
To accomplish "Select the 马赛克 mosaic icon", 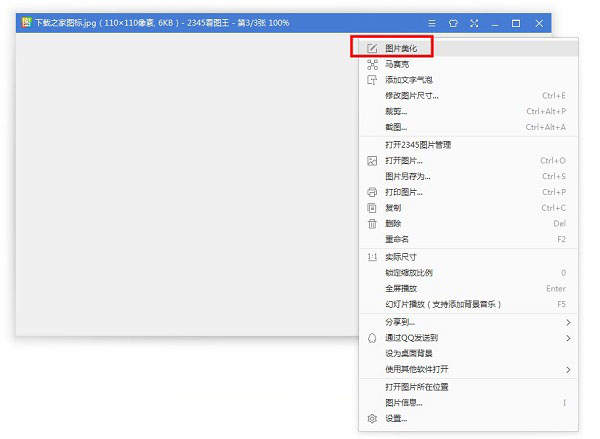I will point(372,64).
